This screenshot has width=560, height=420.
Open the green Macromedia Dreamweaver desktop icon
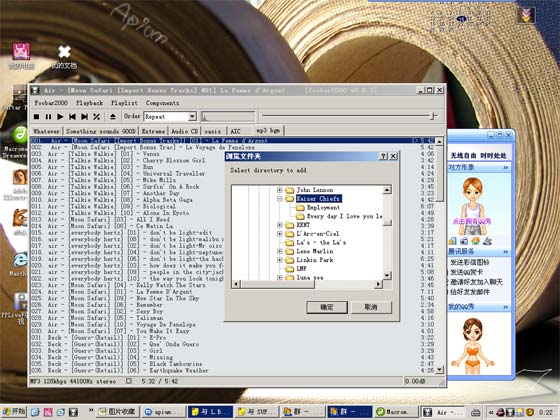pyautogui.click(x=16, y=141)
